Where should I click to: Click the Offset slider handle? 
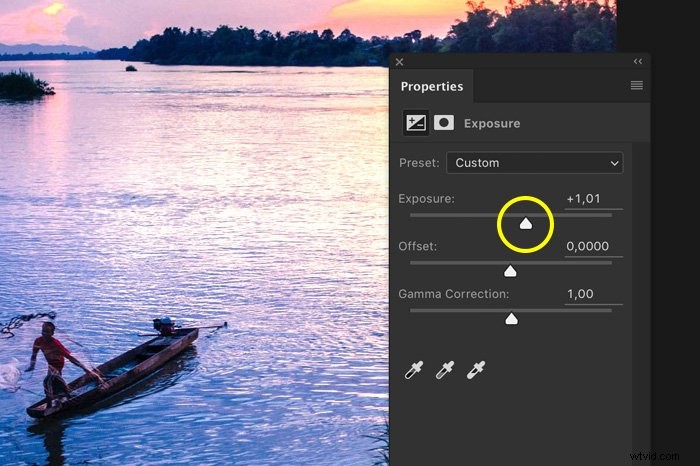point(510,271)
